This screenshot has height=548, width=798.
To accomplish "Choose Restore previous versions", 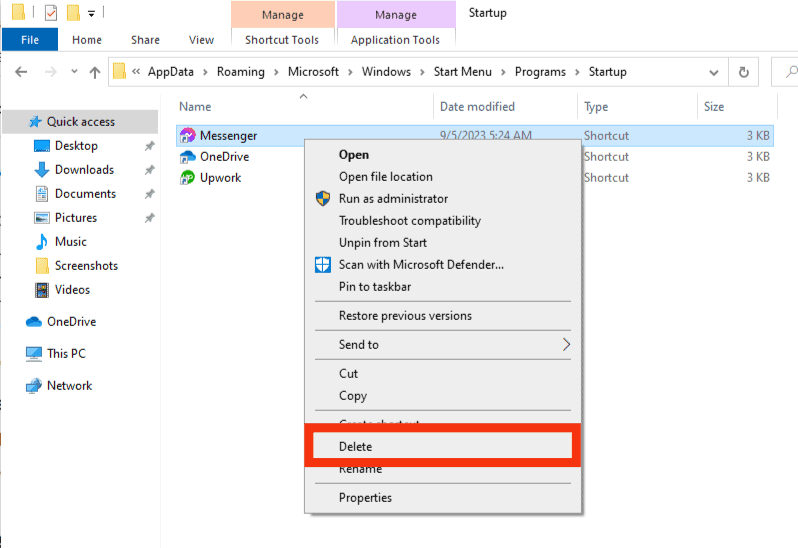I will pyautogui.click(x=443, y=315).
